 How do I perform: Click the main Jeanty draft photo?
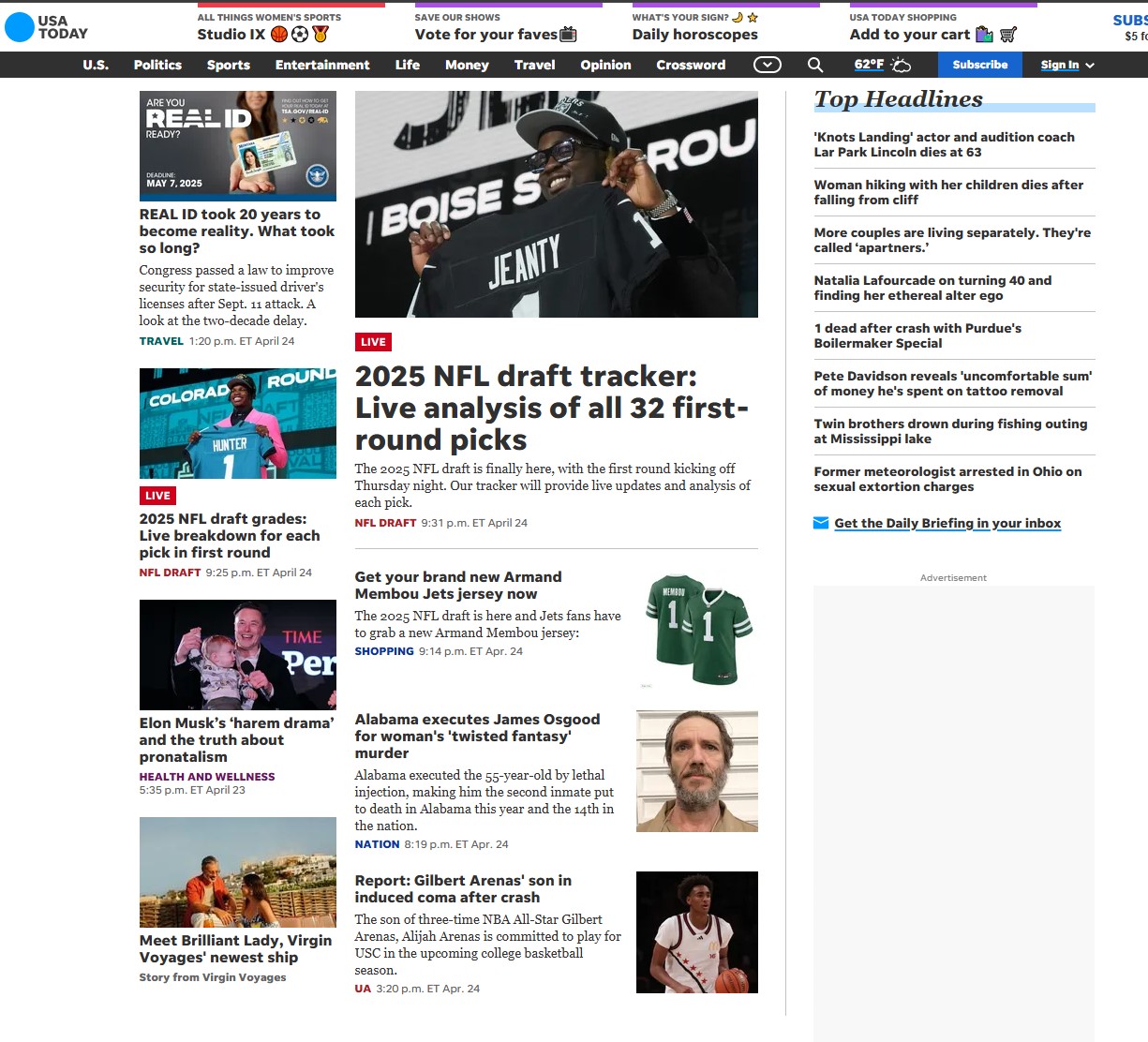point(557,204)
